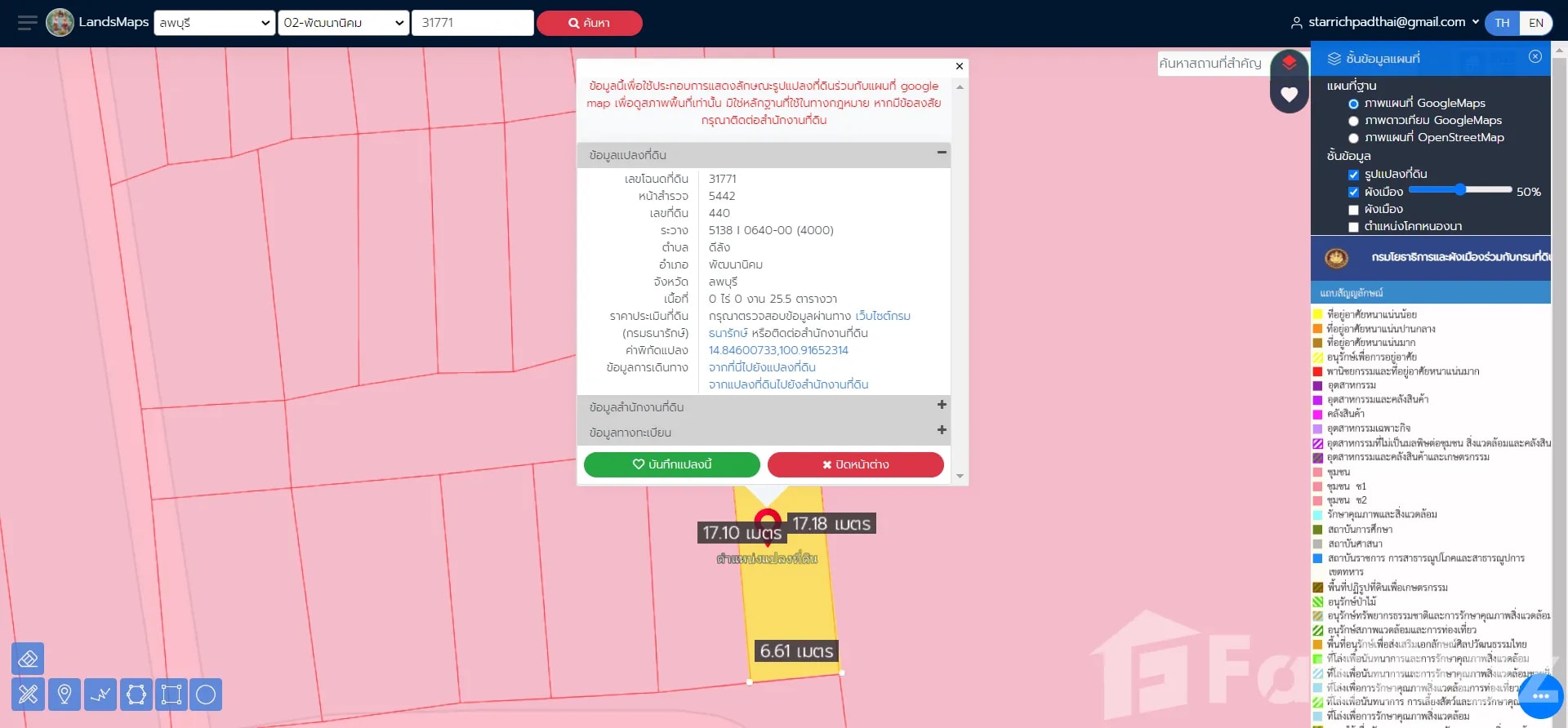This screenshot has width=1568, height=728.
Task: Pick the polygon drawing tool
Action: click(x=136, y=695)
